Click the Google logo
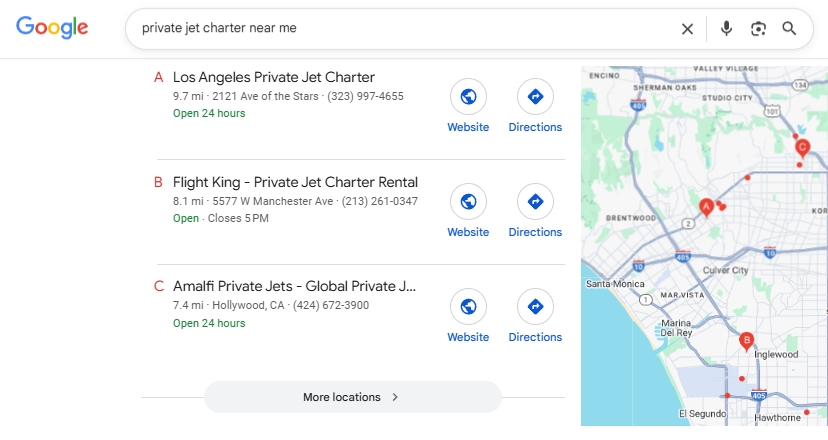 coord(52,28)
